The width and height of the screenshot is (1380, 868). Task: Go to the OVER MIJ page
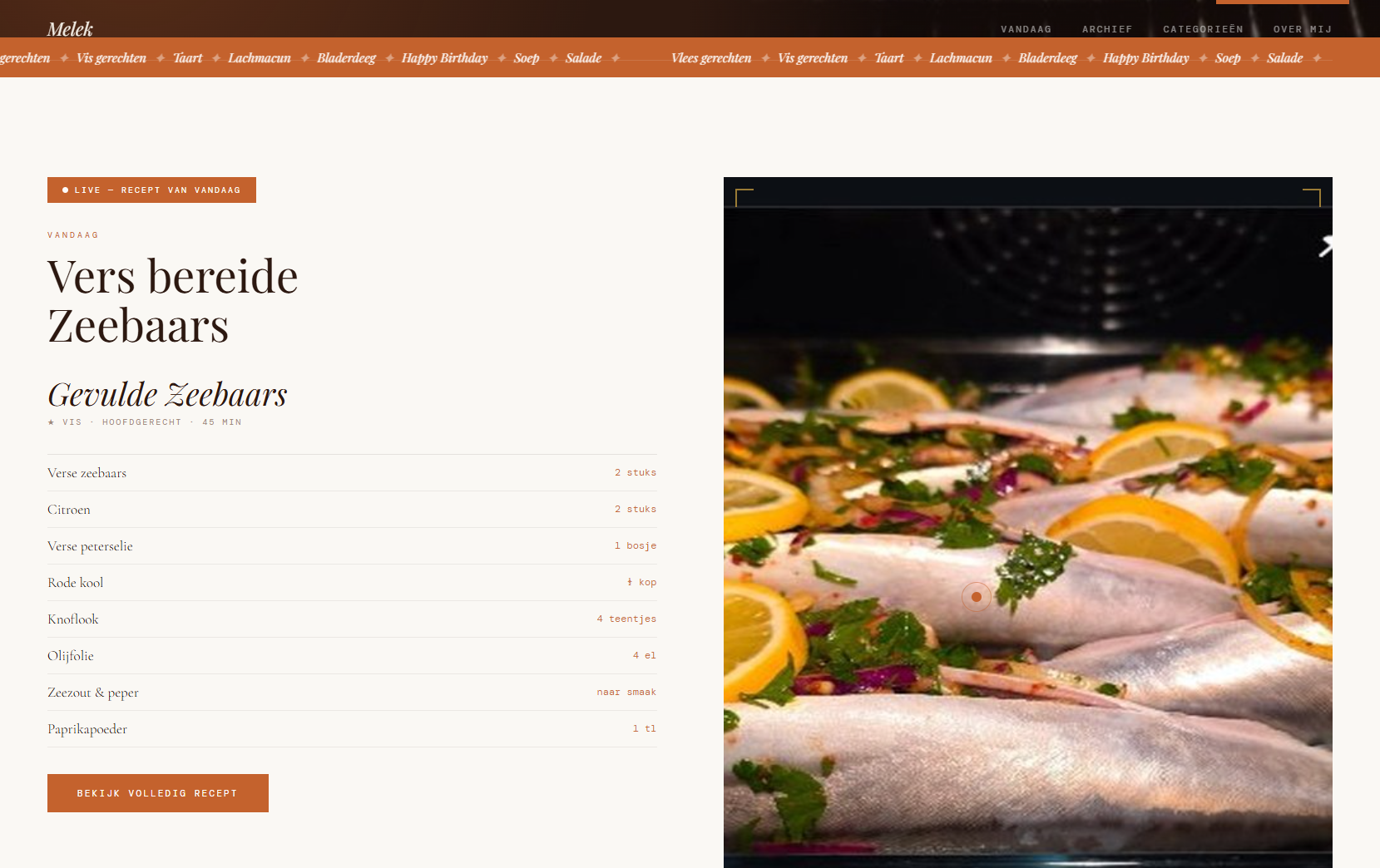[1302, 28]
